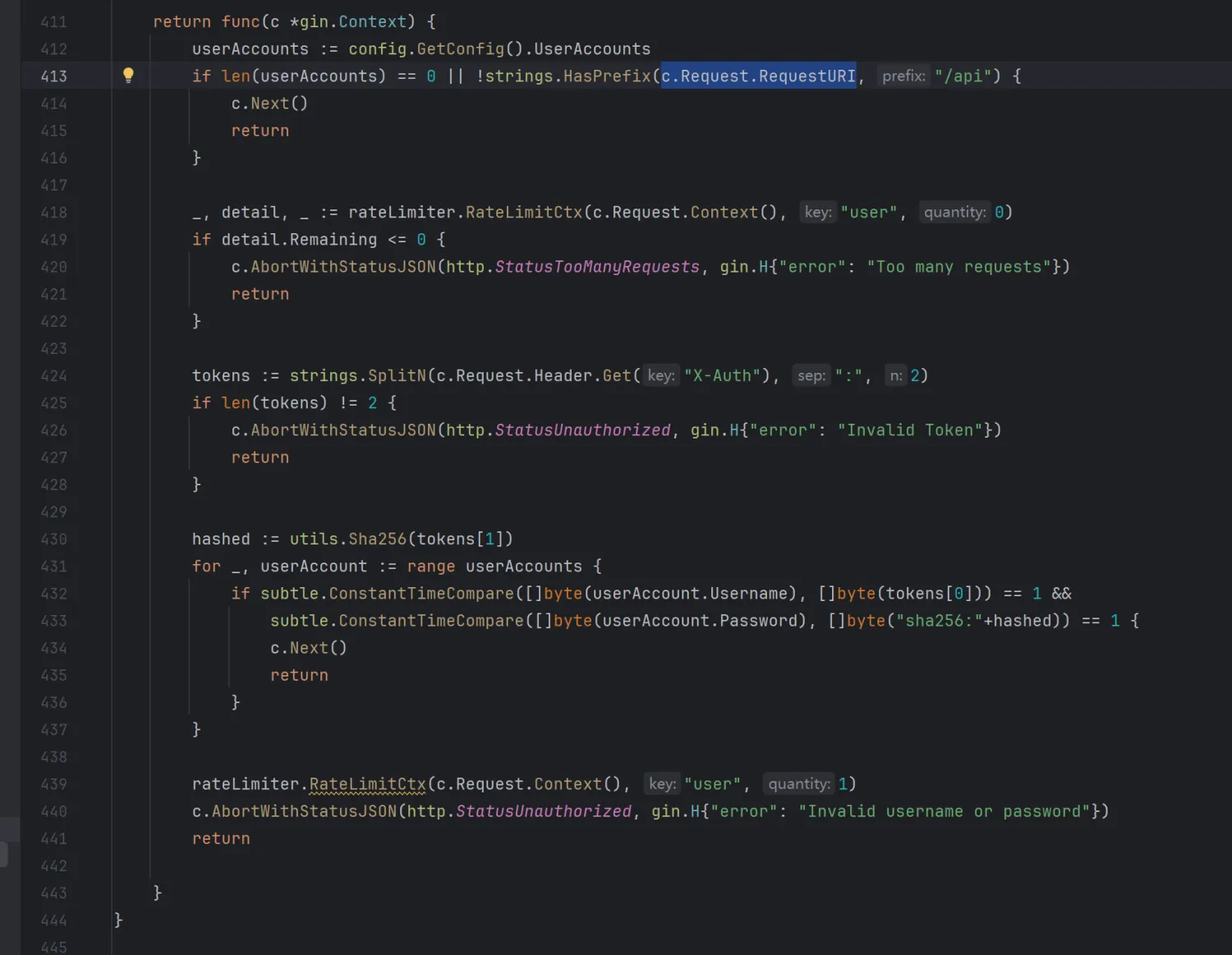This screenshot has height=955, width=1232.
Task: Click userAccount.Username on line 432
Action: tap(690, 594)
